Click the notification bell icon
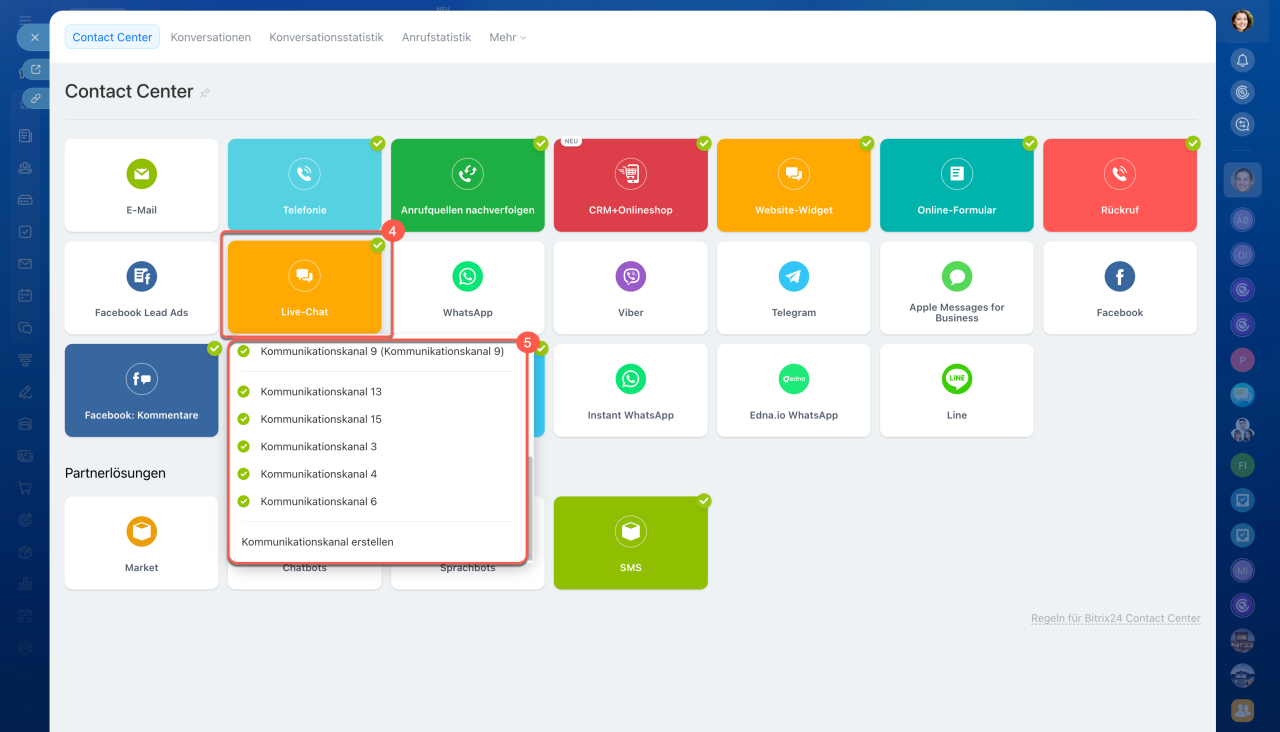Image resolution: width=1280 pixels, height=732 pixels. [x=1242, y=60]
